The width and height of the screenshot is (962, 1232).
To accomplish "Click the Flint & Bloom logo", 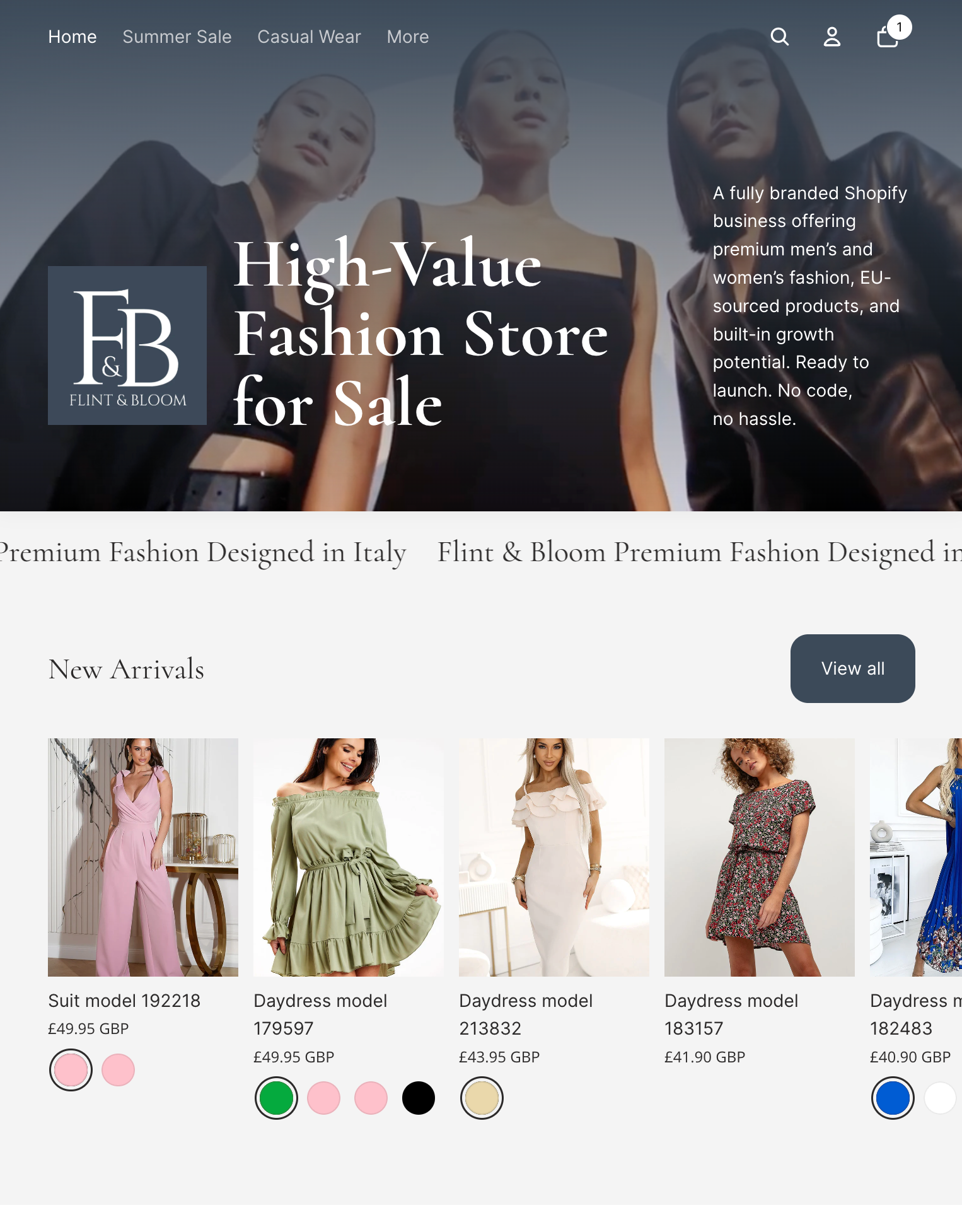I will click(127, 346).
